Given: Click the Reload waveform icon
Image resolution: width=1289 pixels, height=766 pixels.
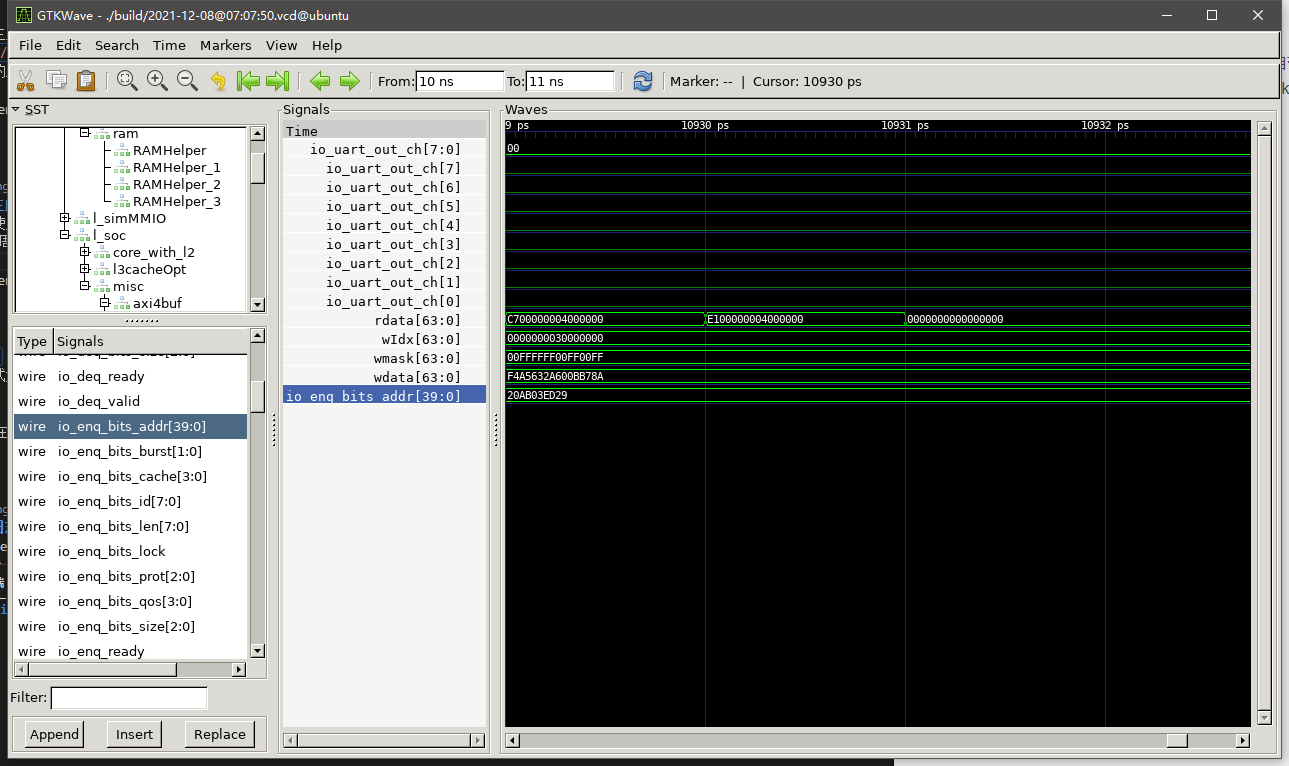Looking at the screenshot, I should tap(642, 81).
